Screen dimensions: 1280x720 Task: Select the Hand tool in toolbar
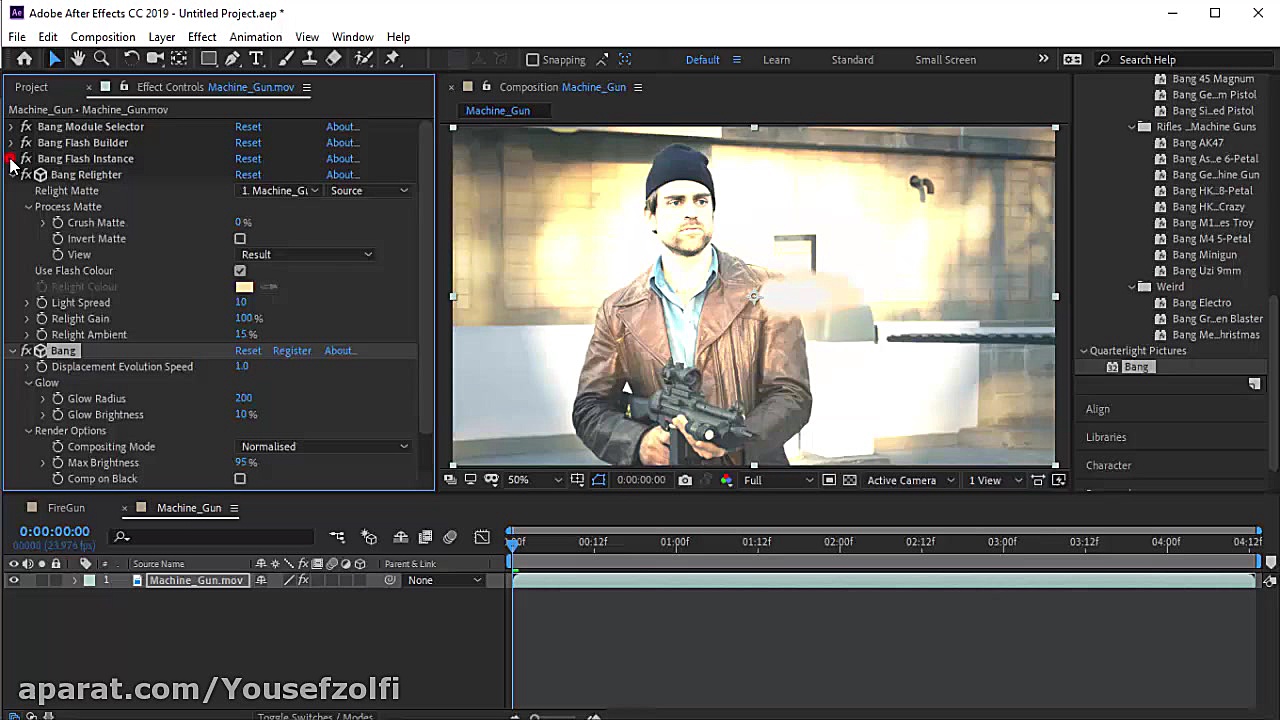point(78,59)
